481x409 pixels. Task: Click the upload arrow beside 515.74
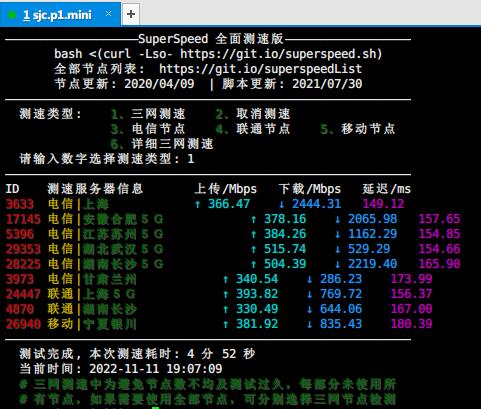coord(254,249)
